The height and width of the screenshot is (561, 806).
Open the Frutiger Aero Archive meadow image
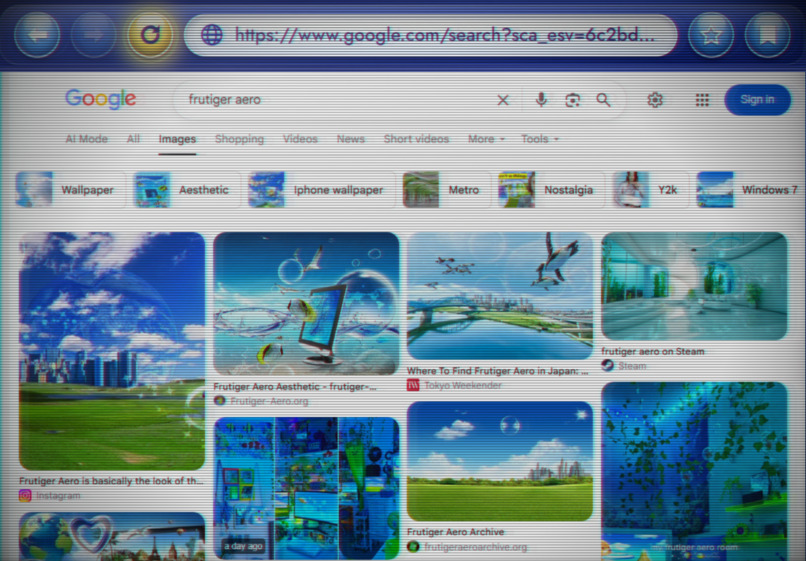500,461
